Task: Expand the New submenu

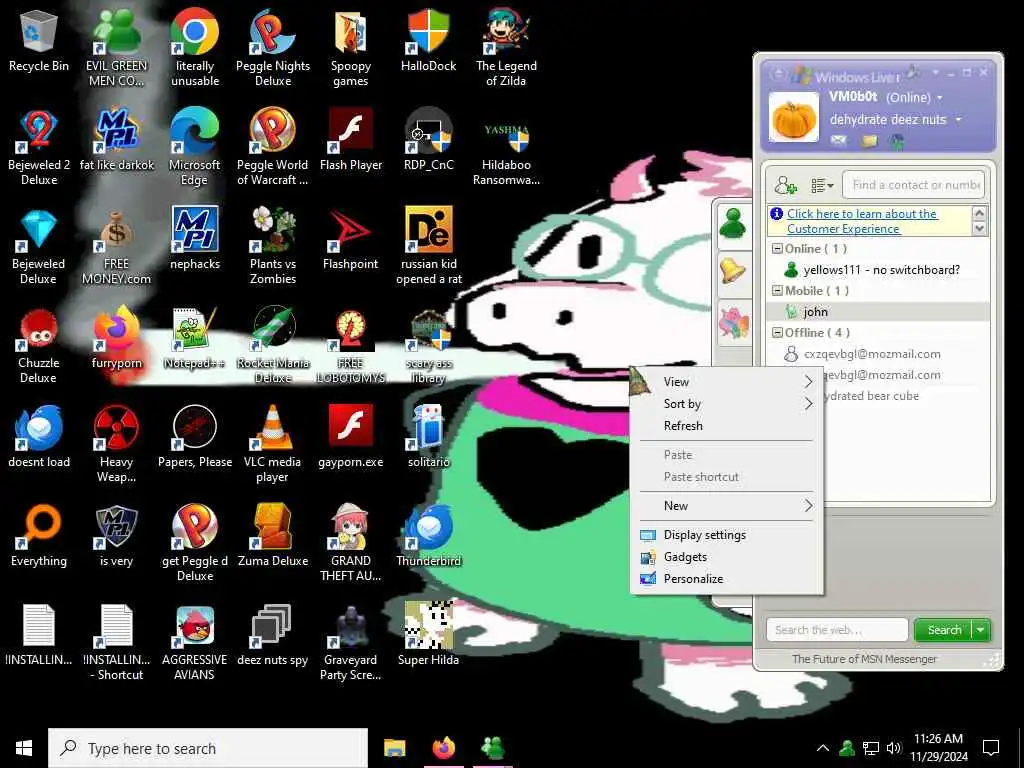Action: (727, 506)
